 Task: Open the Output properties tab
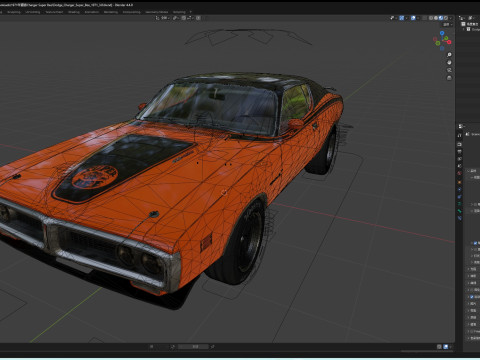click(459, 152)
